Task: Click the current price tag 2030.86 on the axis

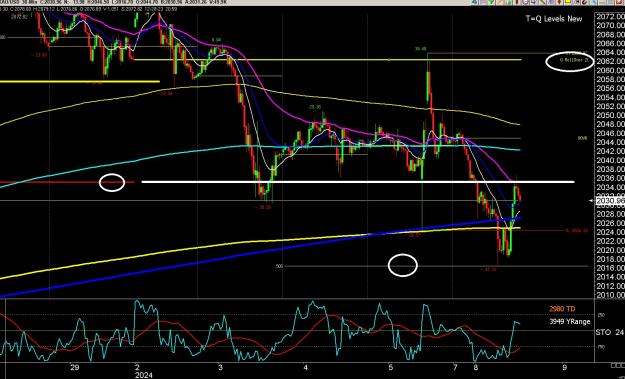Action: (610, 201)
